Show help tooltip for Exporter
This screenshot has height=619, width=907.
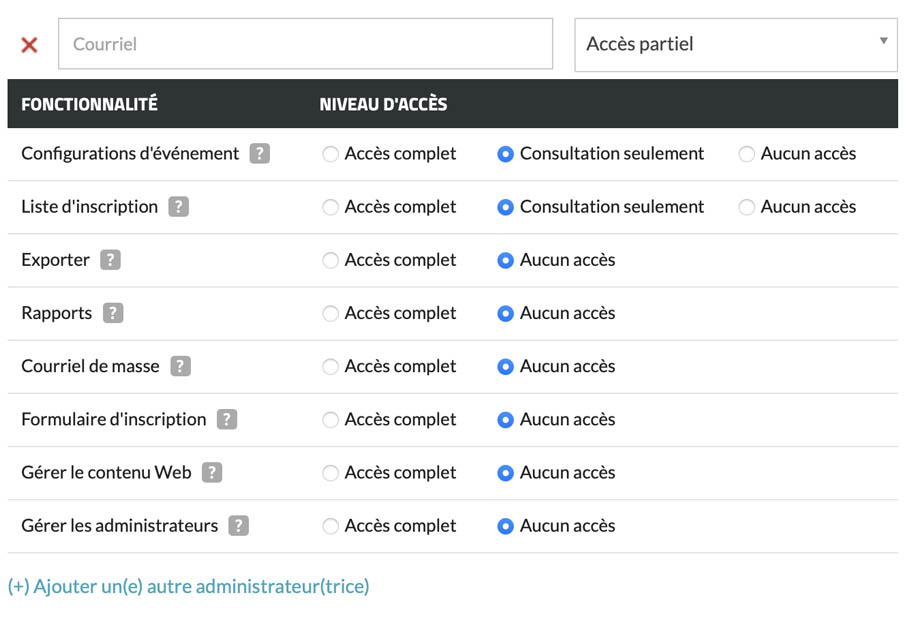pyautogui.click(x=111, y=260)
